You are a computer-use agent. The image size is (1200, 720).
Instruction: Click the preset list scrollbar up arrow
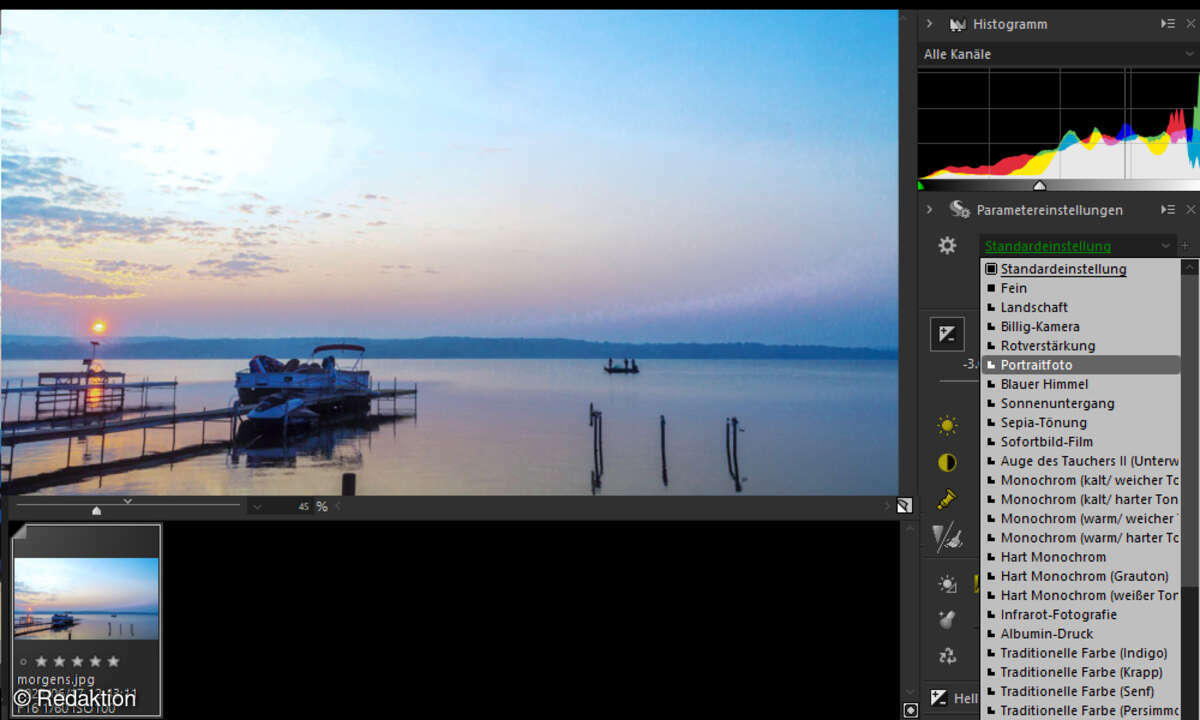click(x=1189, y=268)
